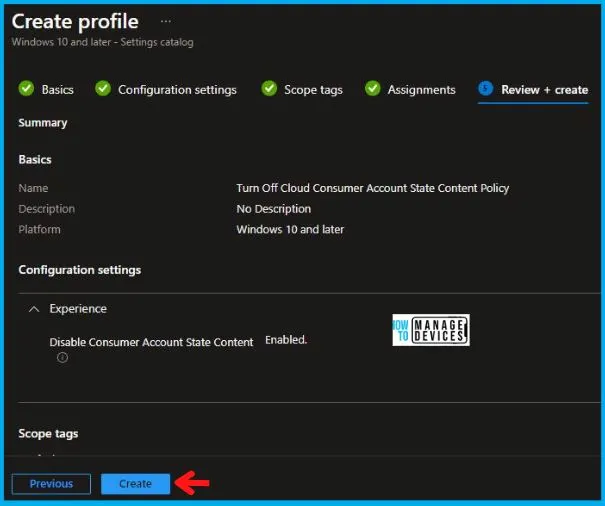Click the 'No Description' value

pyautogui.click(x=274, y=209)
